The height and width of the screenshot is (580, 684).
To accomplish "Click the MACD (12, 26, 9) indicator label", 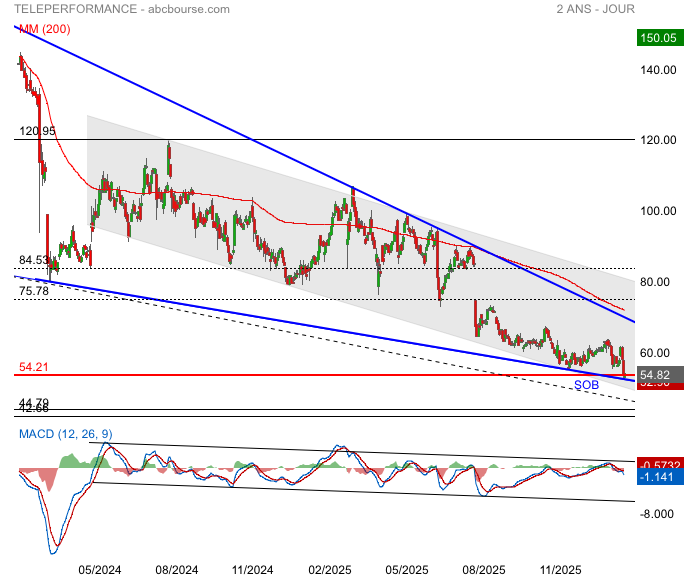I will pos(65,434).
